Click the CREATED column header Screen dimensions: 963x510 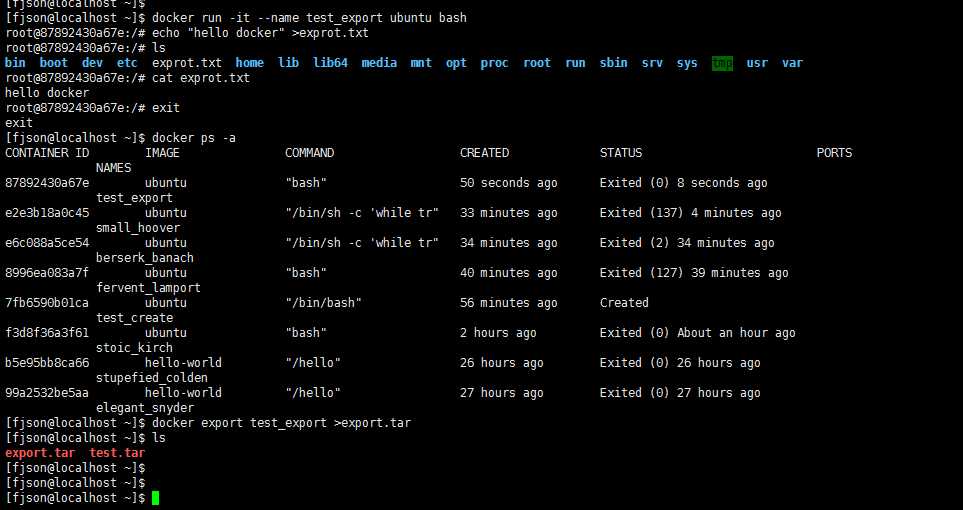[485, 153]
